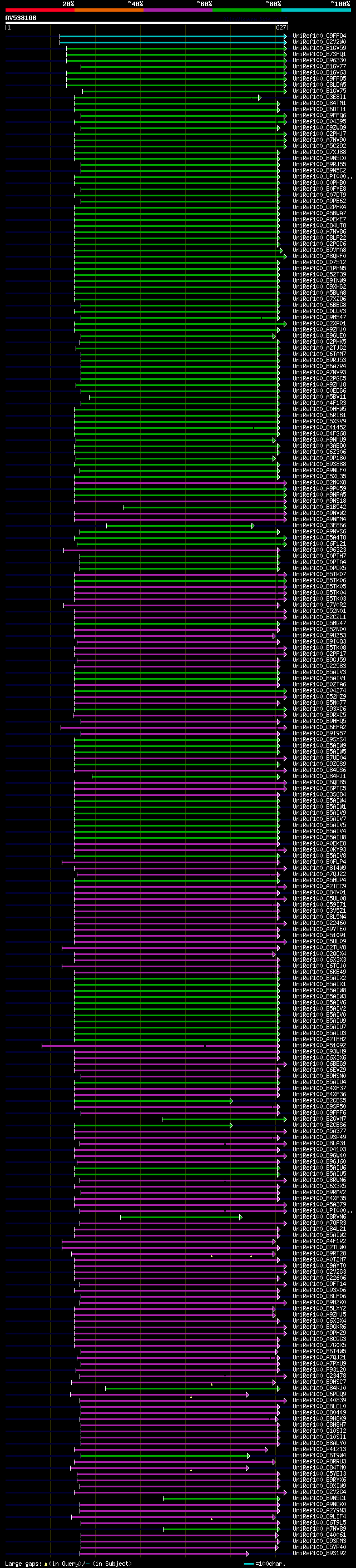Select the UniRef100_Q07DT9 label
The height and width of the screenshot is (1568, 356).
319,195
